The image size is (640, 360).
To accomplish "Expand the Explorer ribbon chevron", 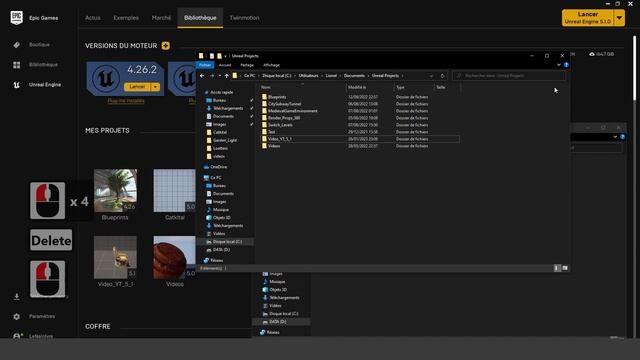I will 559,65.
